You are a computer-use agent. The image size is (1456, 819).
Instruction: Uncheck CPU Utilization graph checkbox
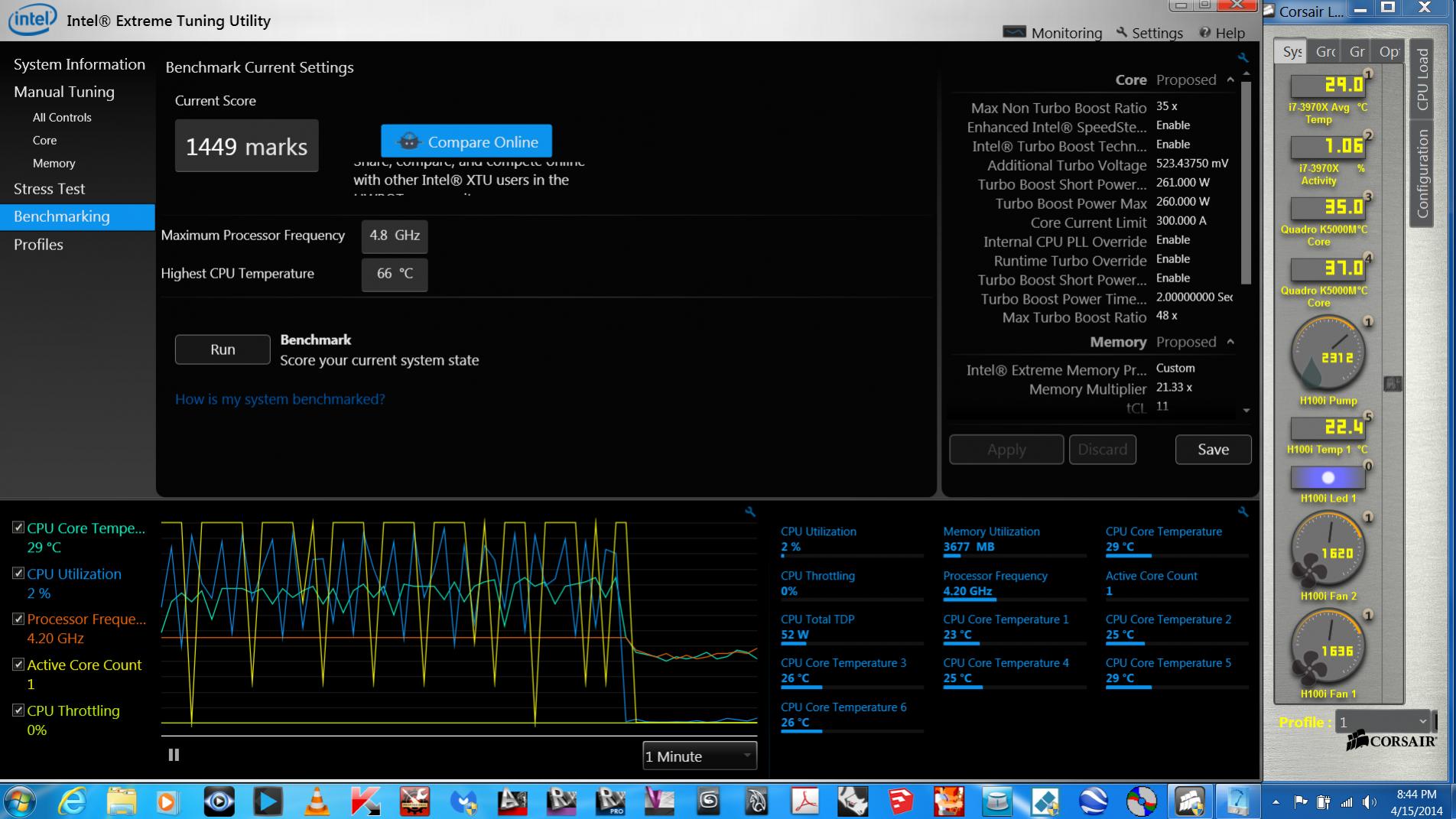pos(18,573)
